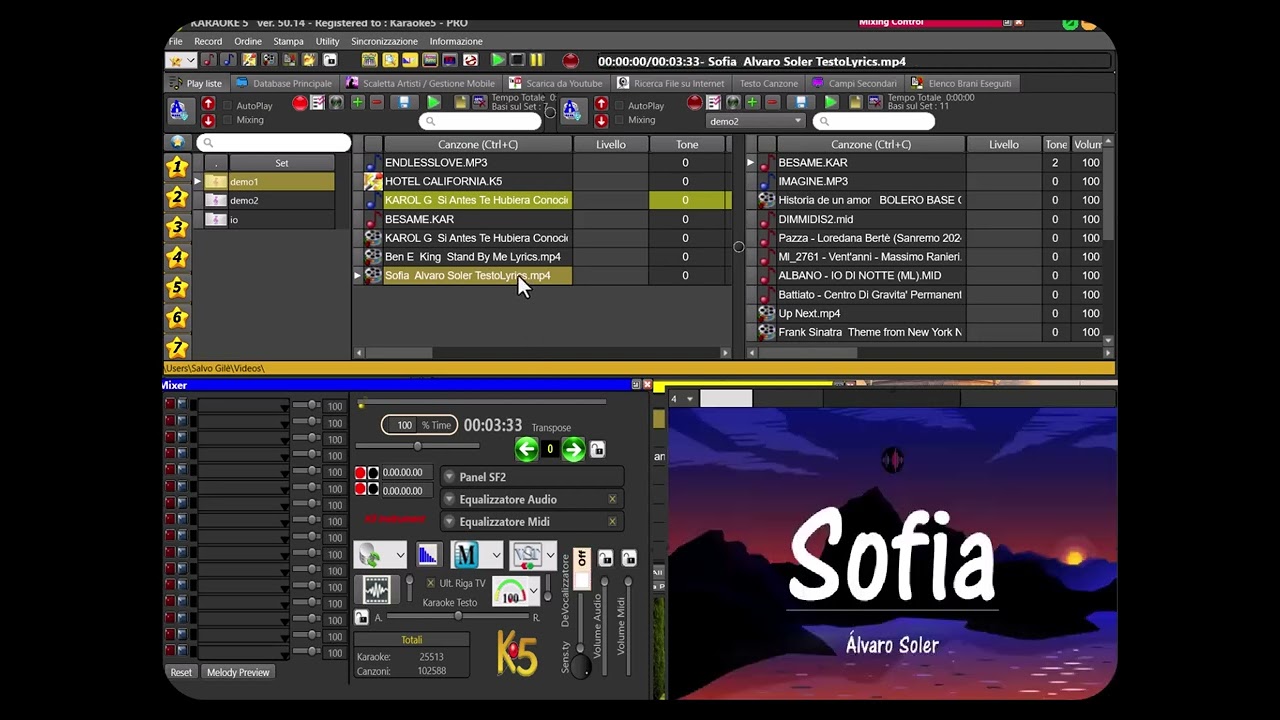1280x720 pixels.
Task: Enable Mixing for the left playlist
Action: click(x=227, y=121)
